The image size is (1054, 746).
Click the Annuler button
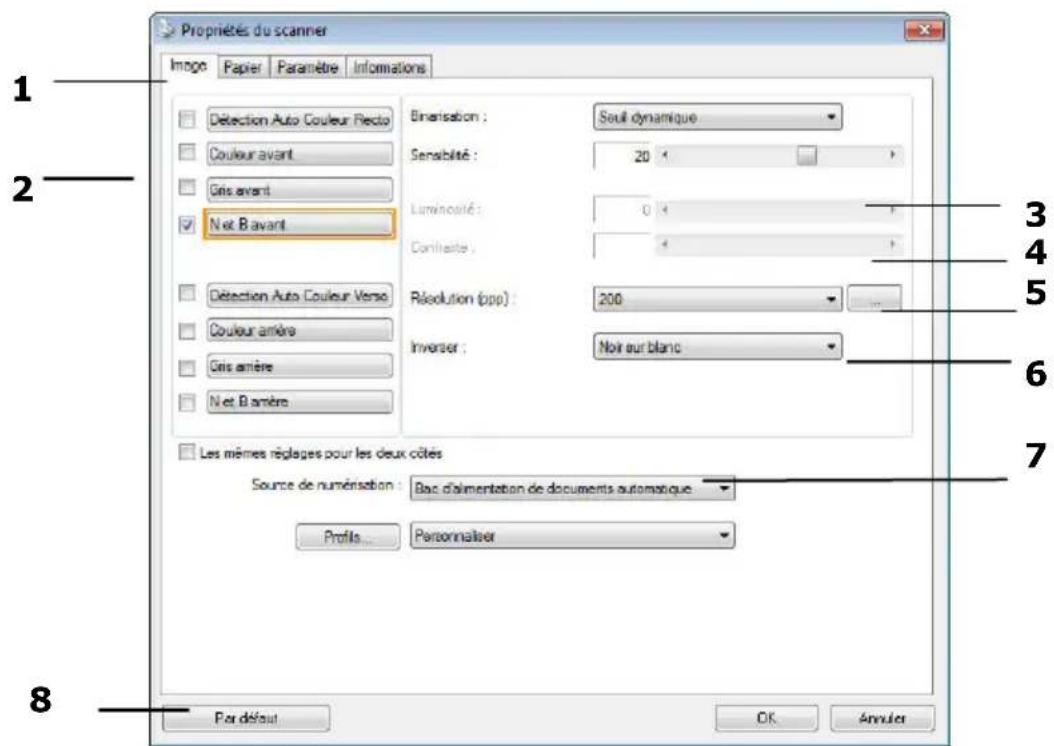[x=882, y=718]
